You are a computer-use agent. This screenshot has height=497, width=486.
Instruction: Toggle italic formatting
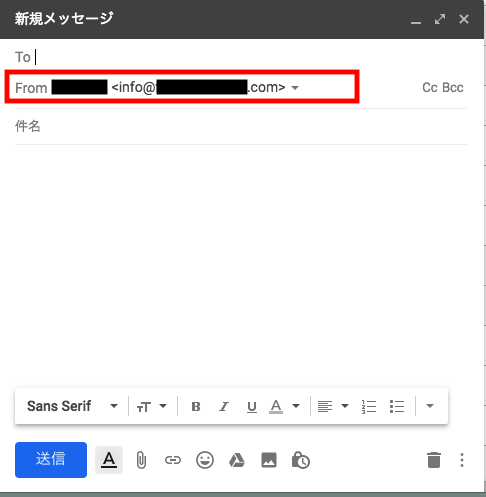[x=224, y=406]
